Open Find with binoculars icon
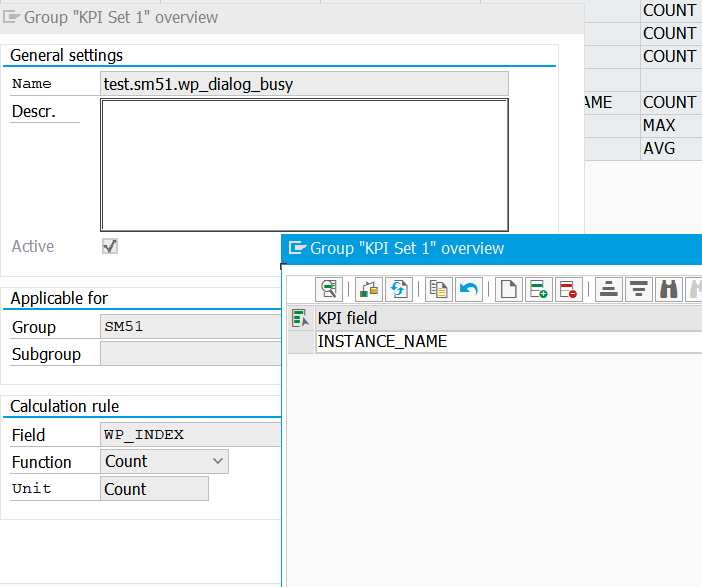The width and height of the screenshot is (702, 587). tap(668, 290)
